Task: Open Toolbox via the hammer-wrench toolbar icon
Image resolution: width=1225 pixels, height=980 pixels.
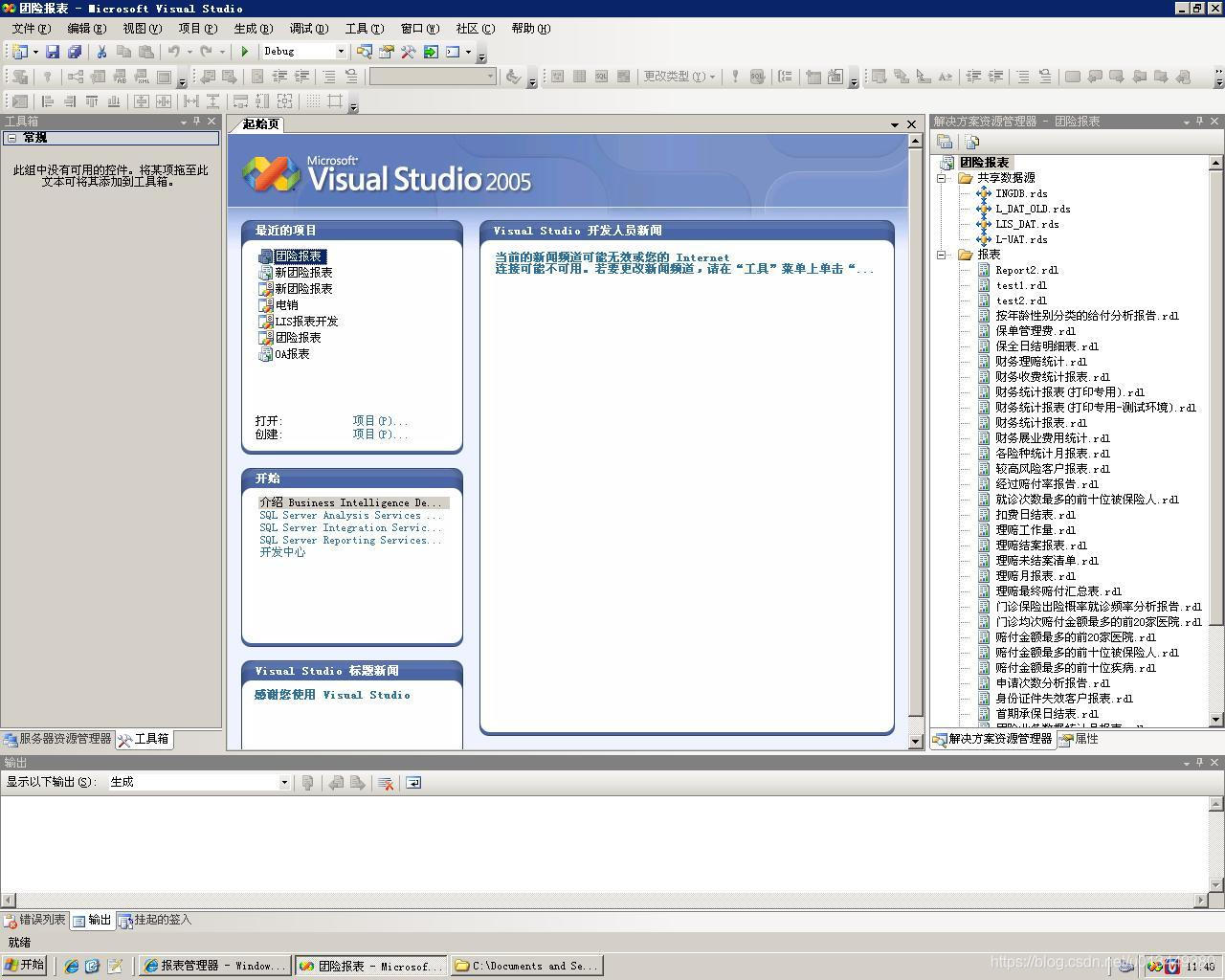Action: click(x=409, y=52)
